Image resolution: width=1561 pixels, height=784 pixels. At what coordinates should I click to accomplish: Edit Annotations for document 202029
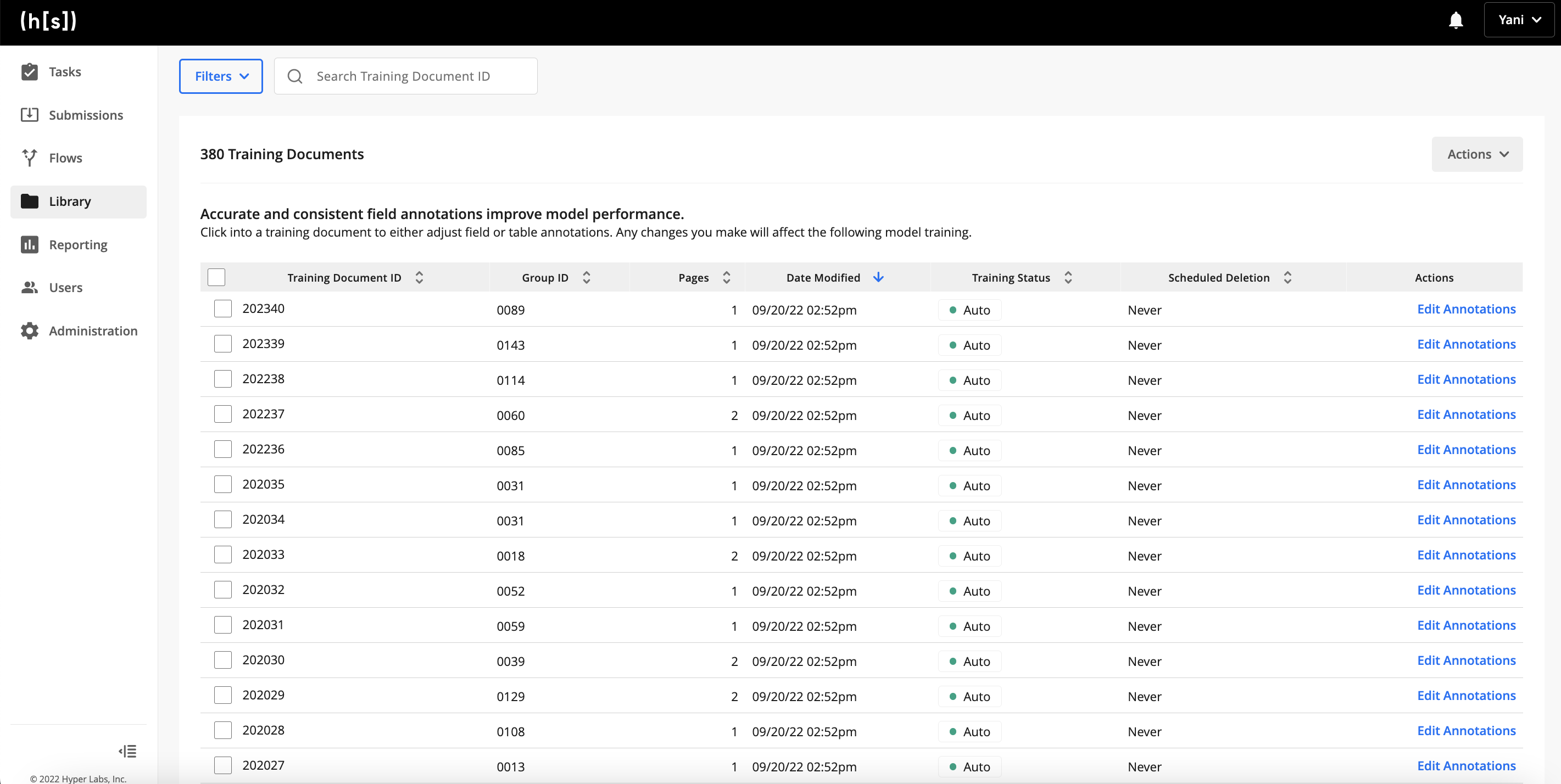click(x=1466, y=696)
